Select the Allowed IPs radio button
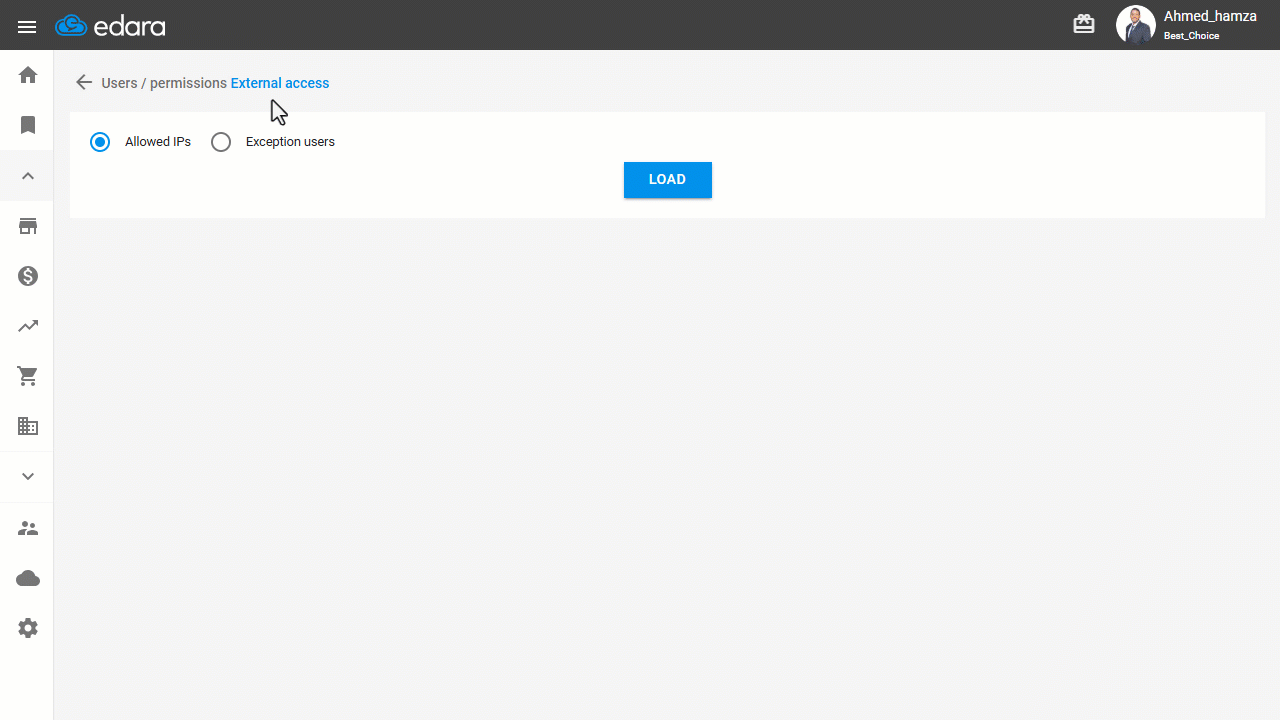The width and height of the screenshot is (1280, 720). [100, 142]
